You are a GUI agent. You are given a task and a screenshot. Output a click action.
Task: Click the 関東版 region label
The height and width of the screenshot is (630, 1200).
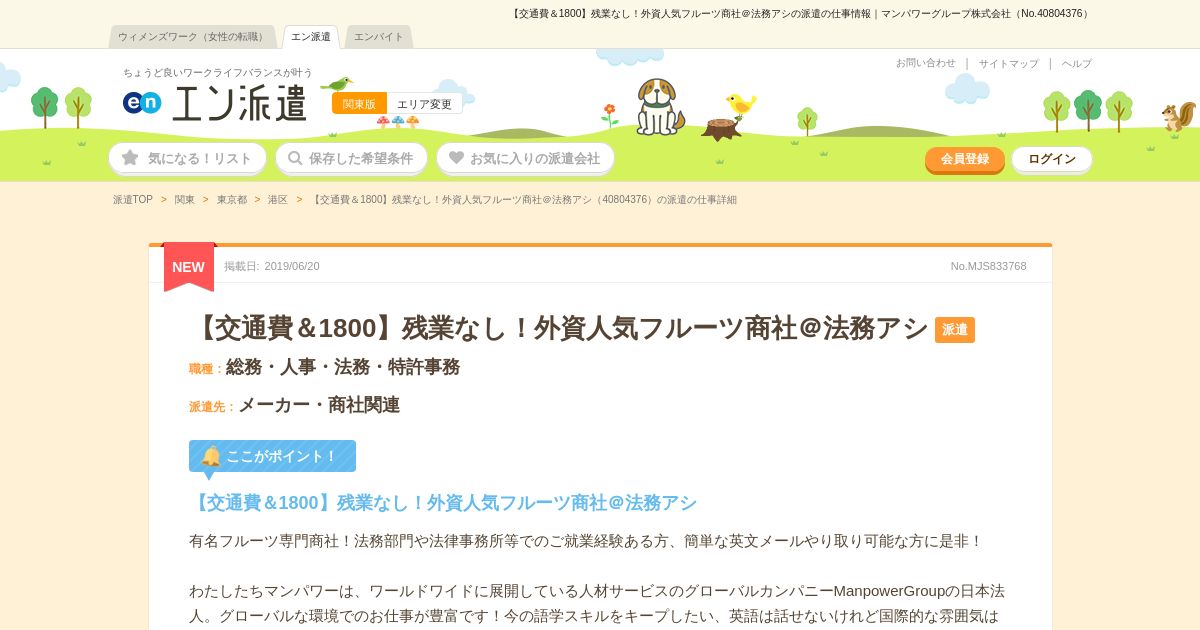coord(359,104)
